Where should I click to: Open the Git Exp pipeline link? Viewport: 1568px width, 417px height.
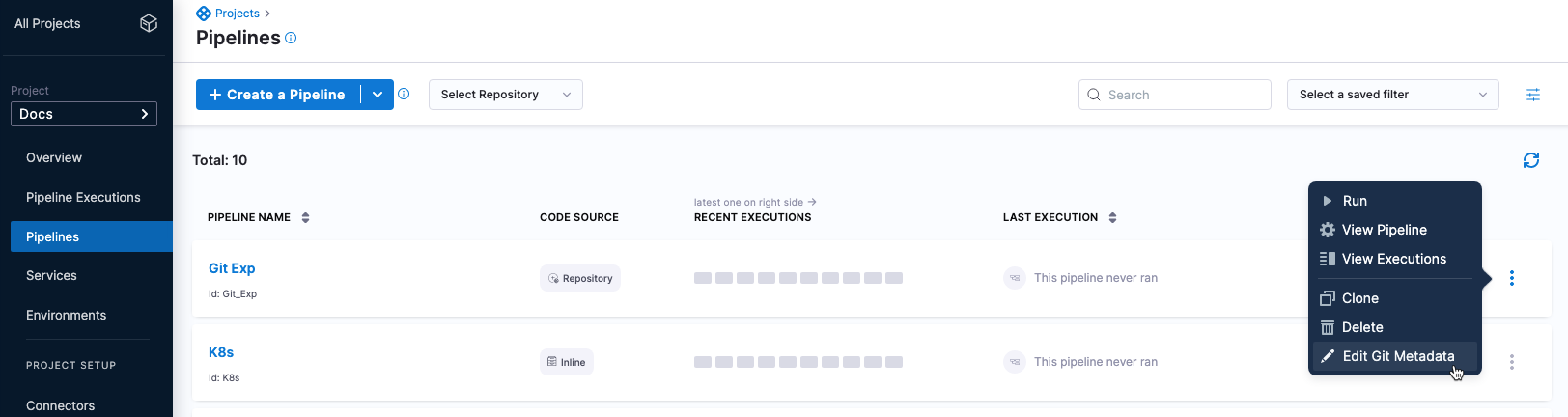tap(232, 268)
